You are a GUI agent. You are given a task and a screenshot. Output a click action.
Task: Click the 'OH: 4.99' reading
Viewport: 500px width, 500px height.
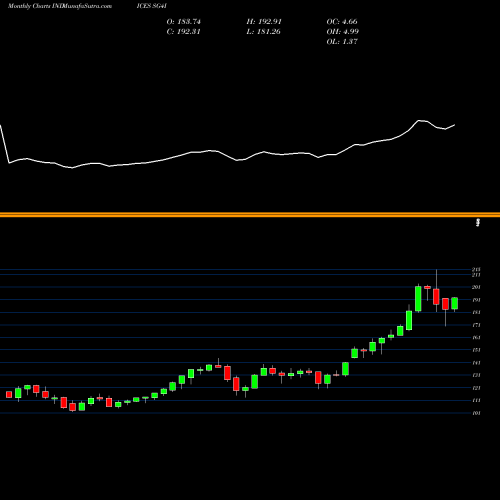(x=343, y=32)
